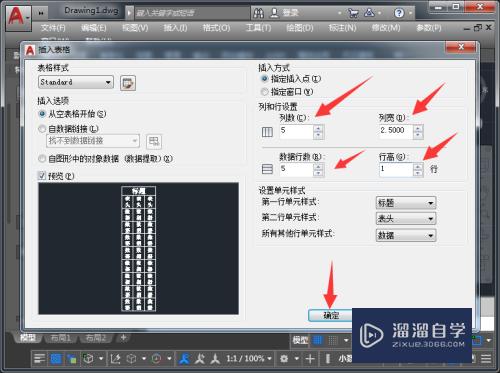Open the 插入(I) menu
500x373 pixels.
pyautogui.click(x=175, y=28)
